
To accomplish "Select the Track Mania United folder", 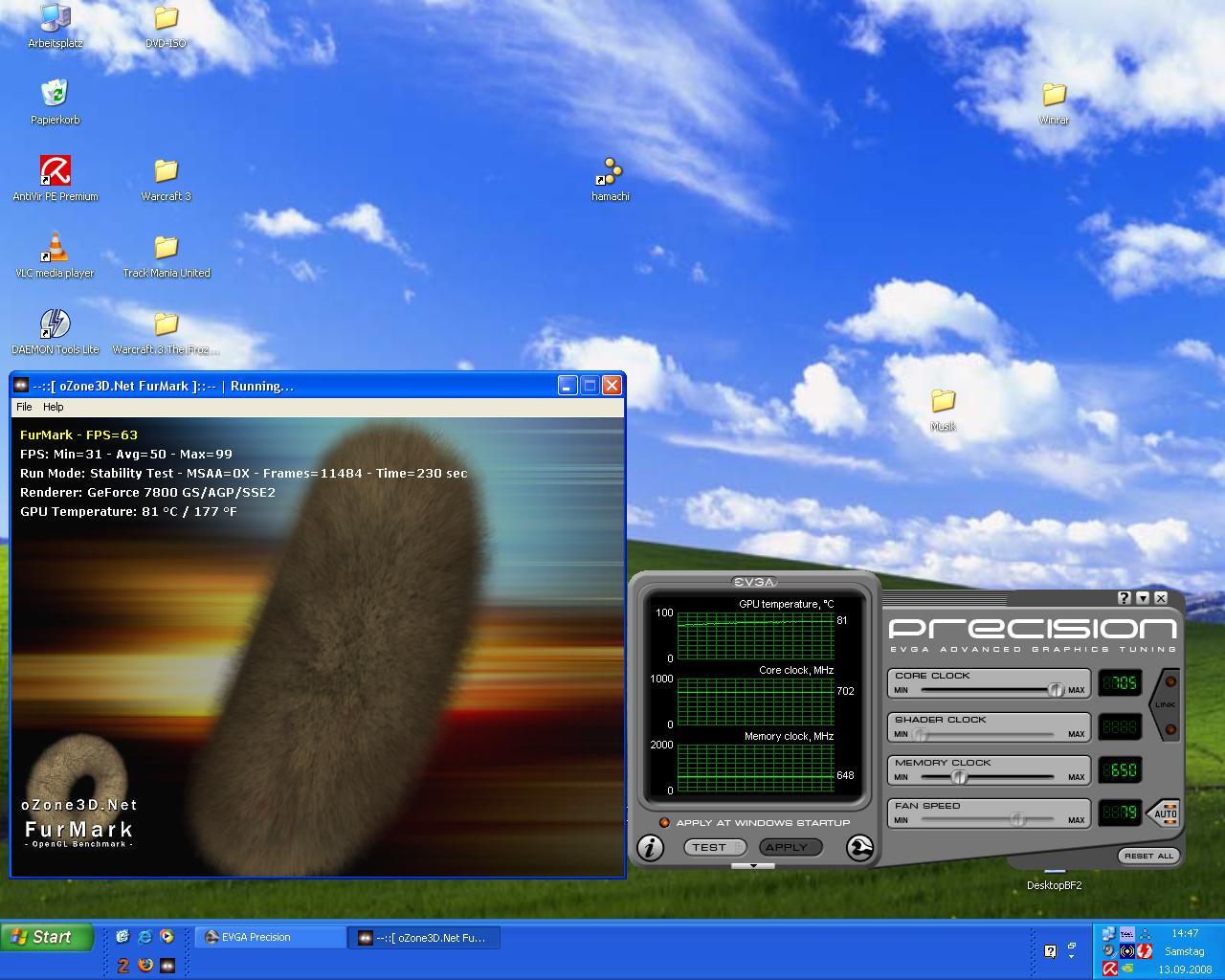I will click(x=166, y=256).
